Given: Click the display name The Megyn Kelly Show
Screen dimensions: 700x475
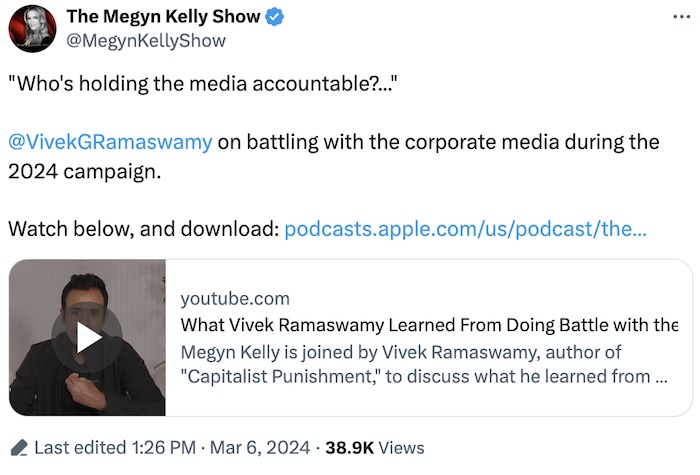Looking at the screenshot, I should 163,17.
